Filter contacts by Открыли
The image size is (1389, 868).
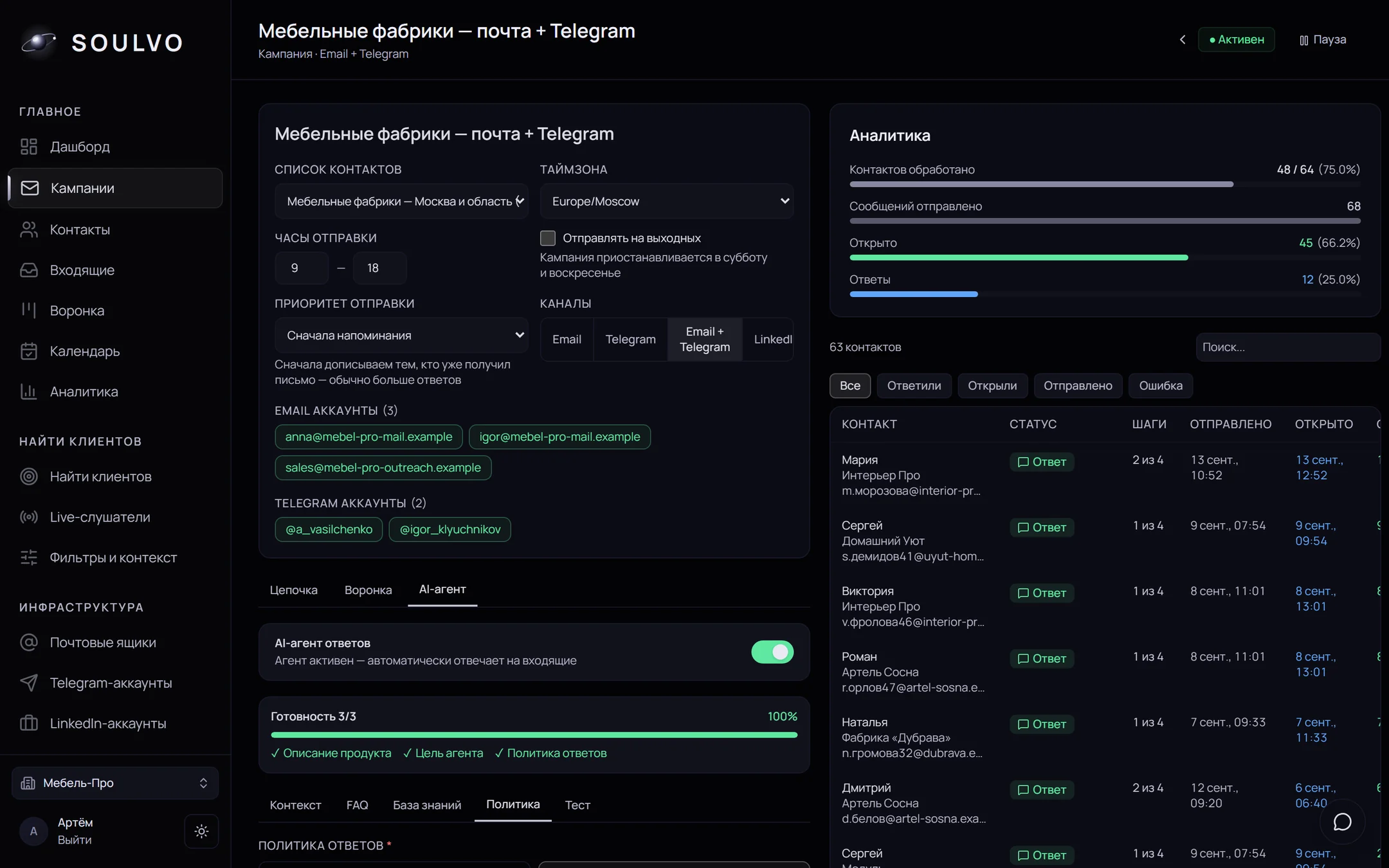click(993, 386)
